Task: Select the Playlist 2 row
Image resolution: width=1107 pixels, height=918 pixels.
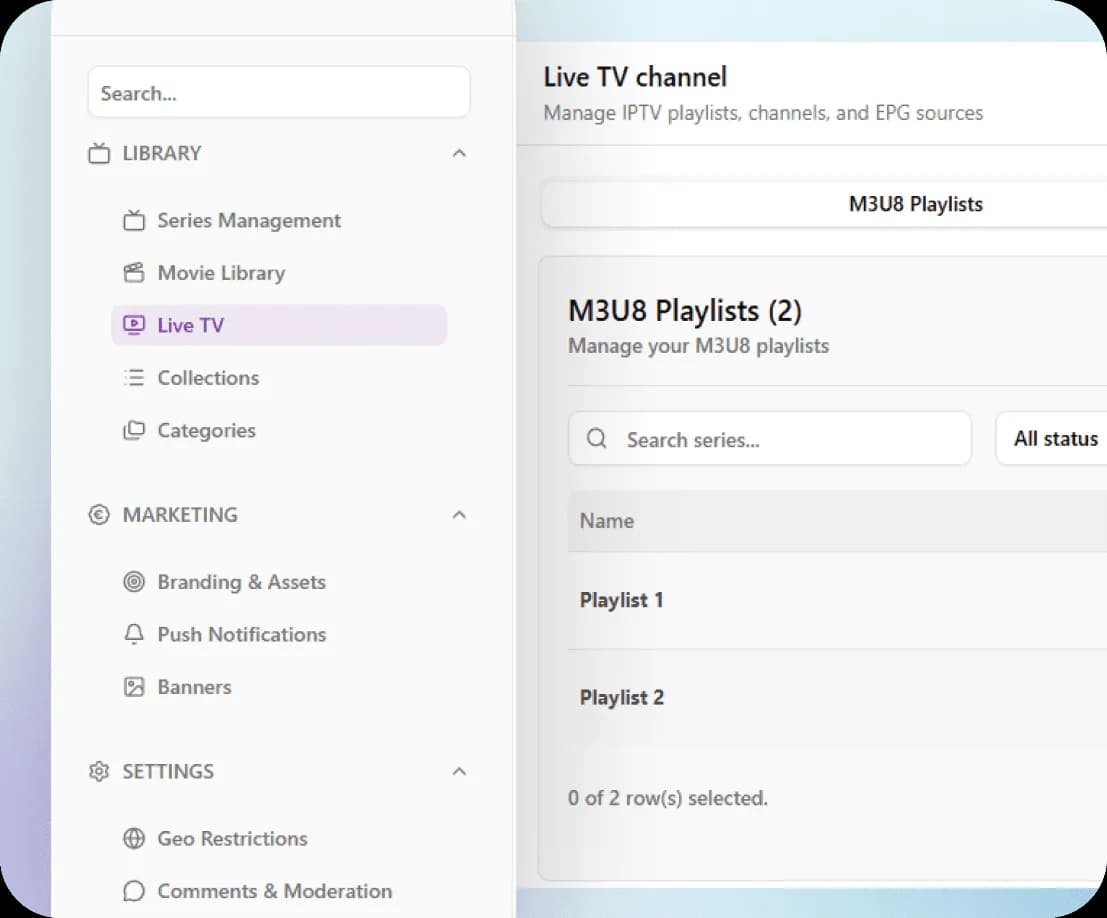Action: (621, 697)
